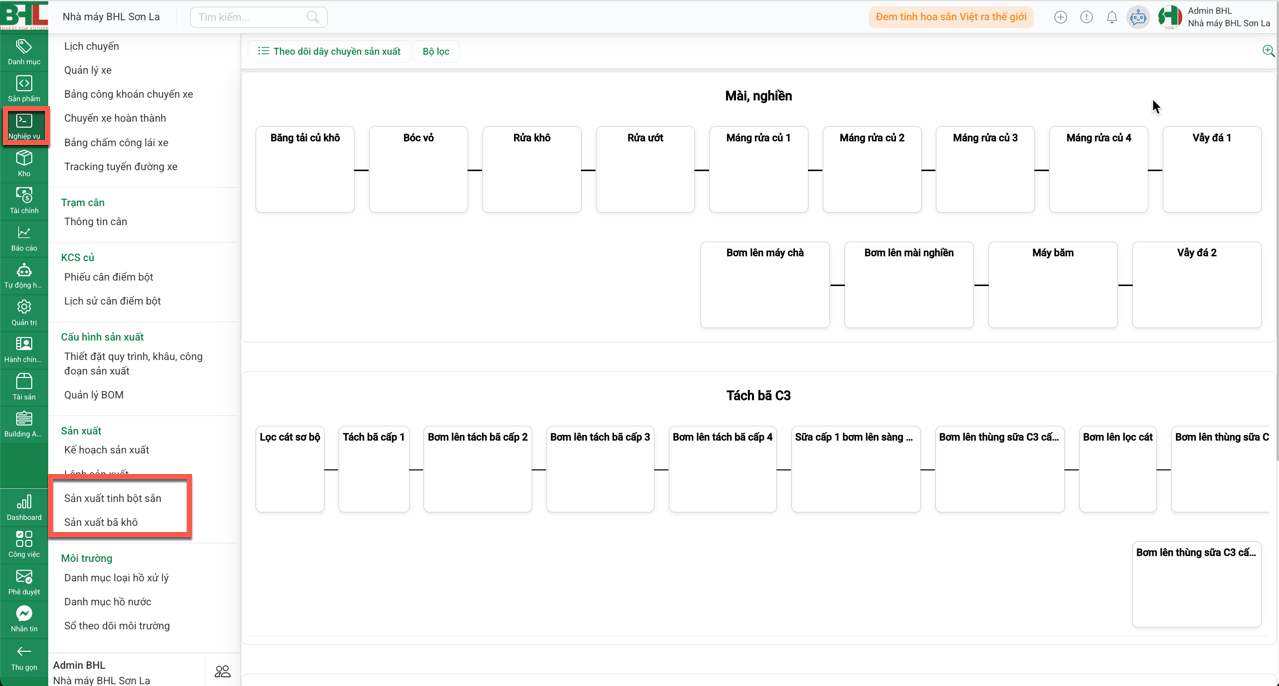Screen dimensions: 1279x686
Task: Click the users icon beside Admin BHL footer
Action: (x=222, y=672)
